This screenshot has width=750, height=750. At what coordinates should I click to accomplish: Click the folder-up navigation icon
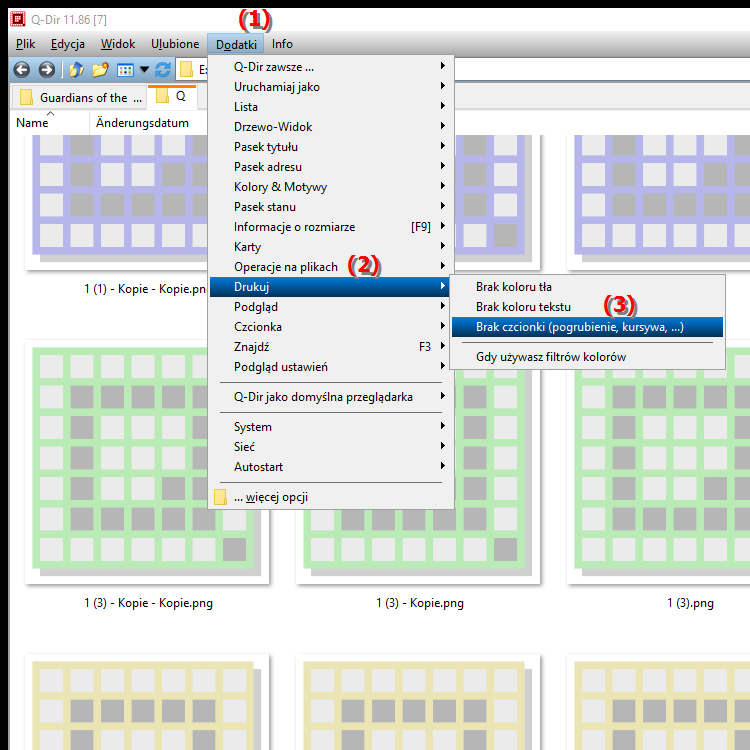(x=77, y=70)
